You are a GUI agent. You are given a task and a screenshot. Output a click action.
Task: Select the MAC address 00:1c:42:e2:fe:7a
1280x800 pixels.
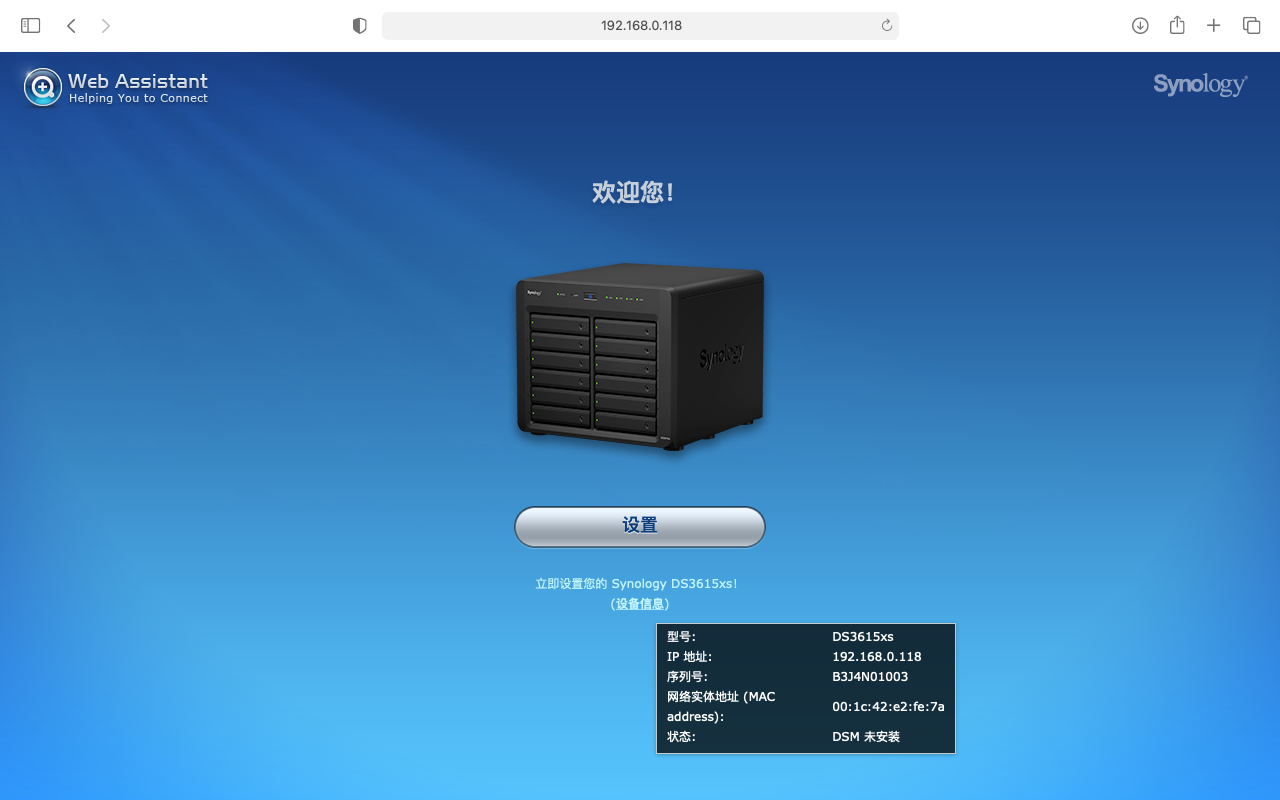pos(888,707)
